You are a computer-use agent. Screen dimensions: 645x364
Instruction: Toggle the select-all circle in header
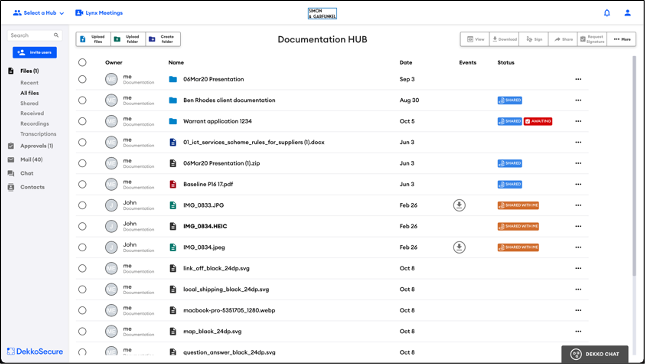(x=82, y=62)
